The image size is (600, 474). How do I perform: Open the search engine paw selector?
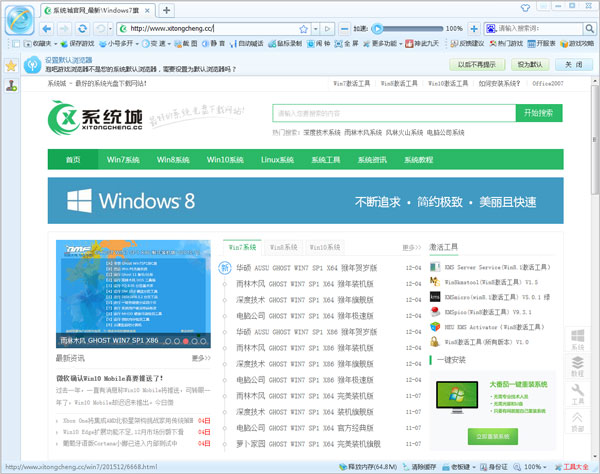pyautogui.click(x=491, y=29)
